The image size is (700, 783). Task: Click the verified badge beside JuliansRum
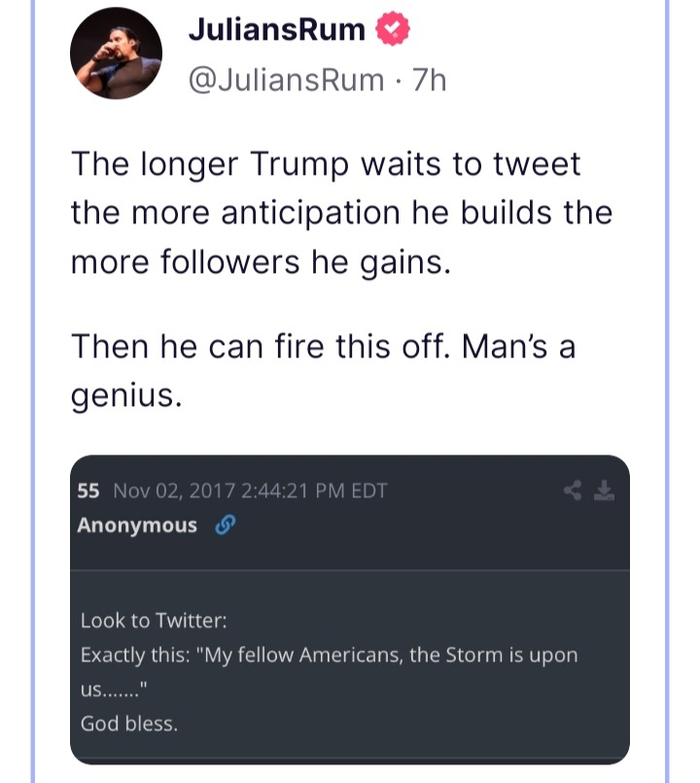391,31
